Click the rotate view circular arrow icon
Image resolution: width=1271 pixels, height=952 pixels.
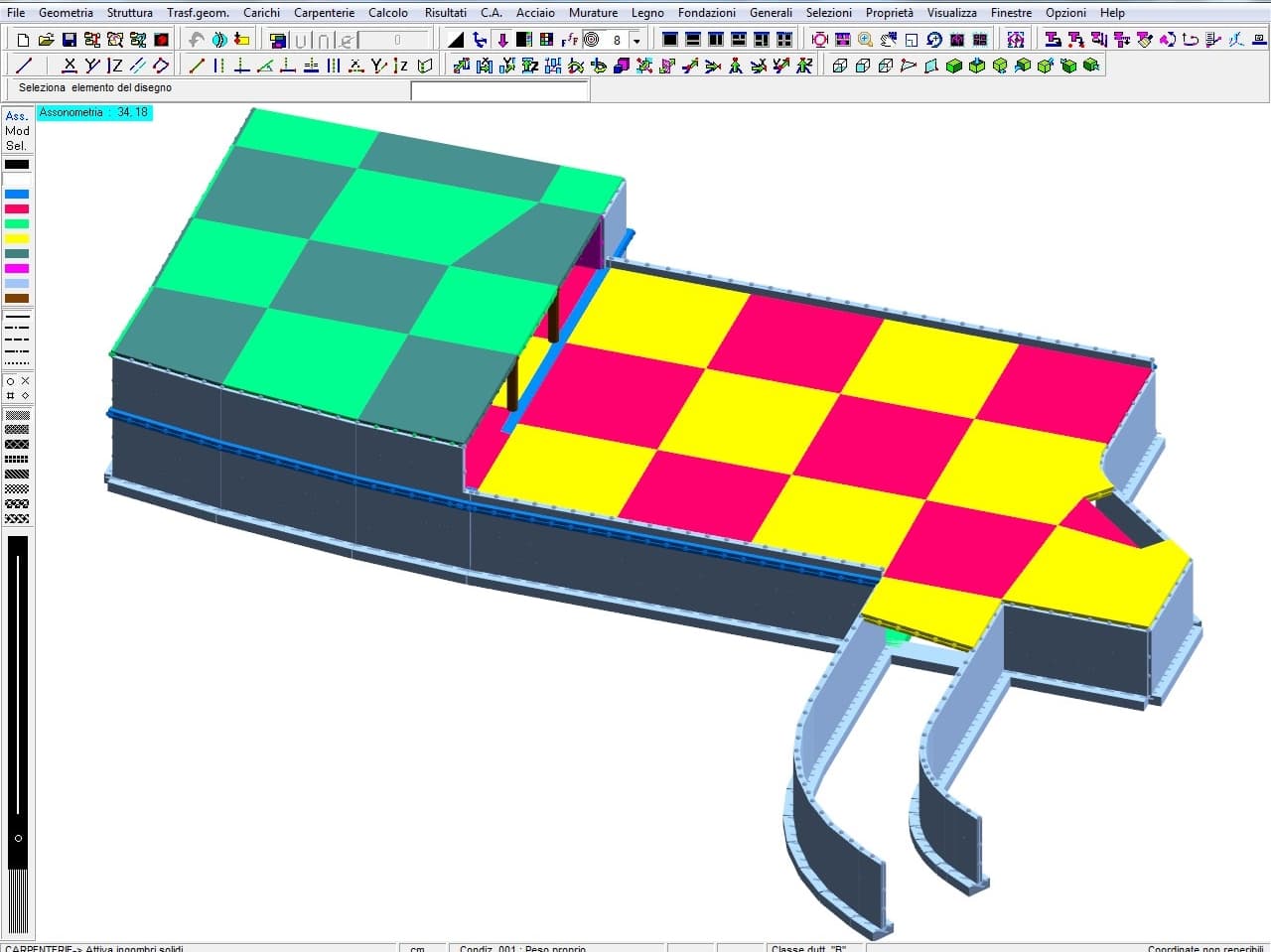(x=934, y=40)
